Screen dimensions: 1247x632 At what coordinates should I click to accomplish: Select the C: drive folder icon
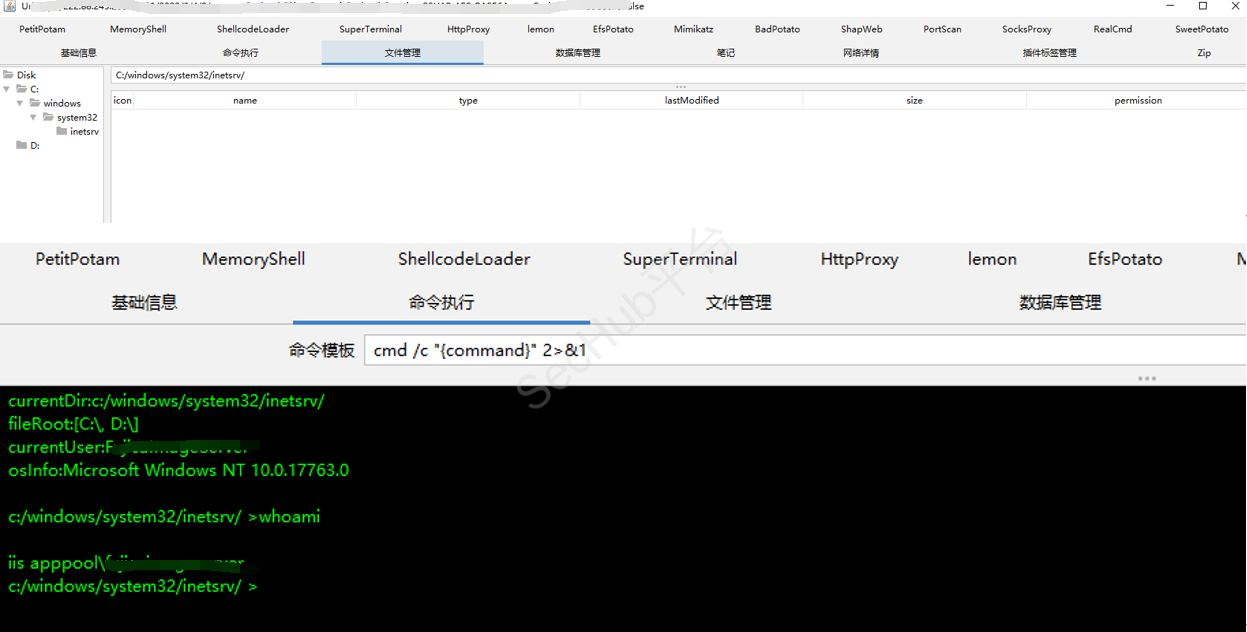click(x=21, y=89)
